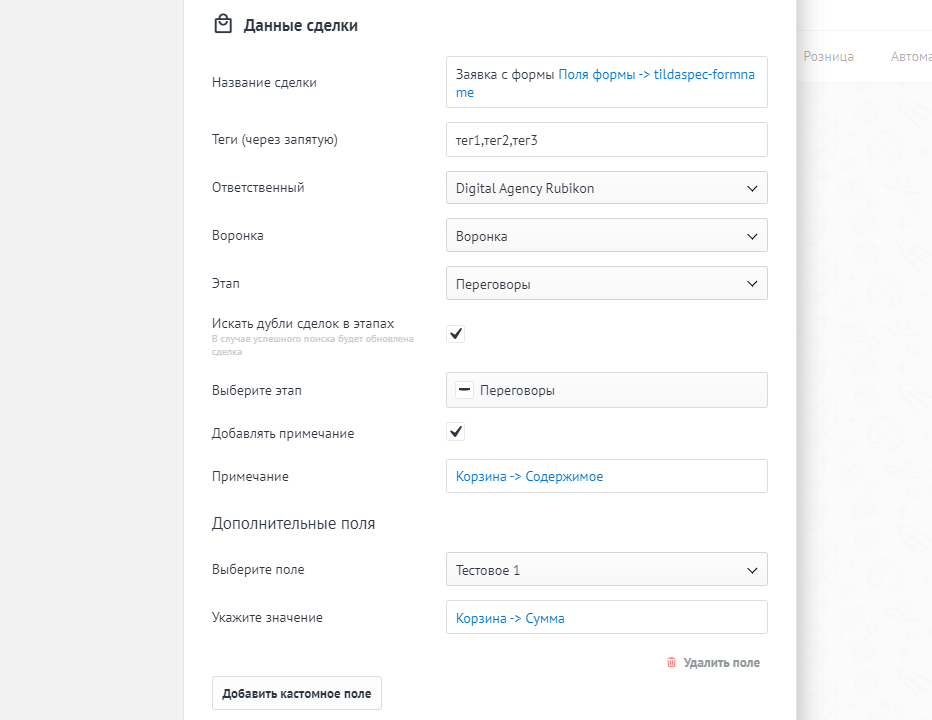The width and height of the screenshot is (932, 720).
Task: Open the Этап dropdown with Переговоры
Action: (x=606, y=284)
